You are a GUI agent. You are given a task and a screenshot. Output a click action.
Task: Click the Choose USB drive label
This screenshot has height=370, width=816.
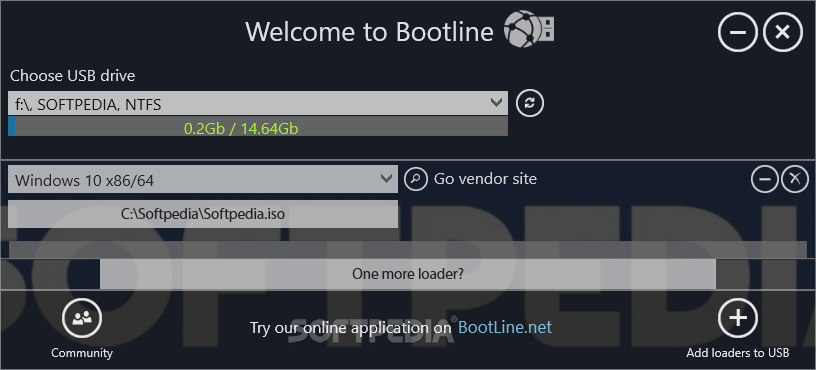pos(73,76)
